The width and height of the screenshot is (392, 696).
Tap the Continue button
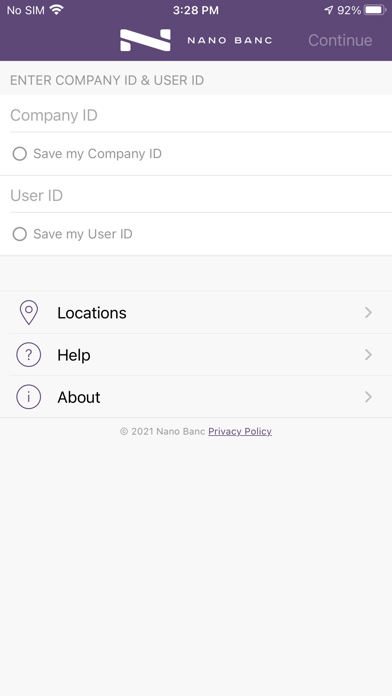click(340, 40)
